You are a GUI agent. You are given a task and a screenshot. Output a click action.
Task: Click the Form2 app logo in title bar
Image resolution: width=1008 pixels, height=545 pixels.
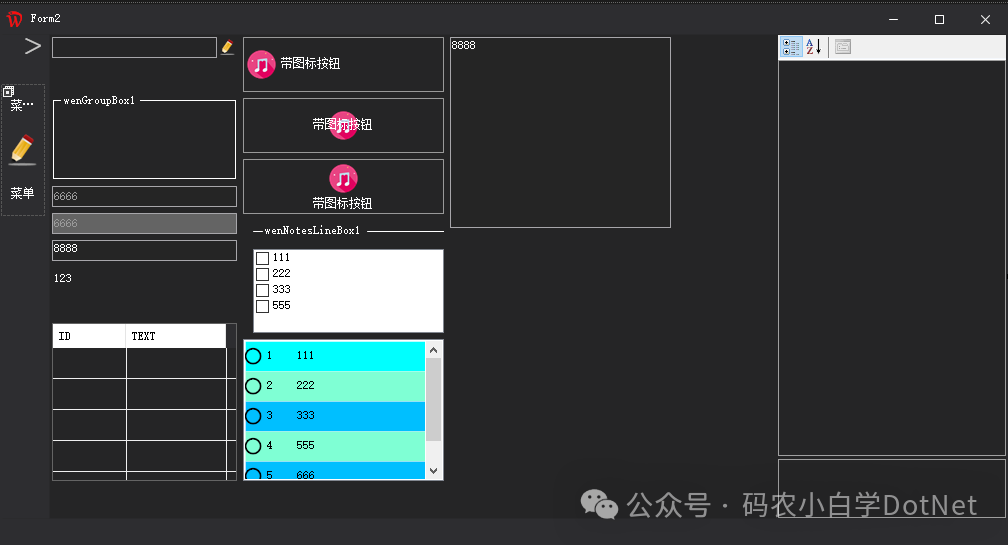pyautogui.click(x=14, y=19)
